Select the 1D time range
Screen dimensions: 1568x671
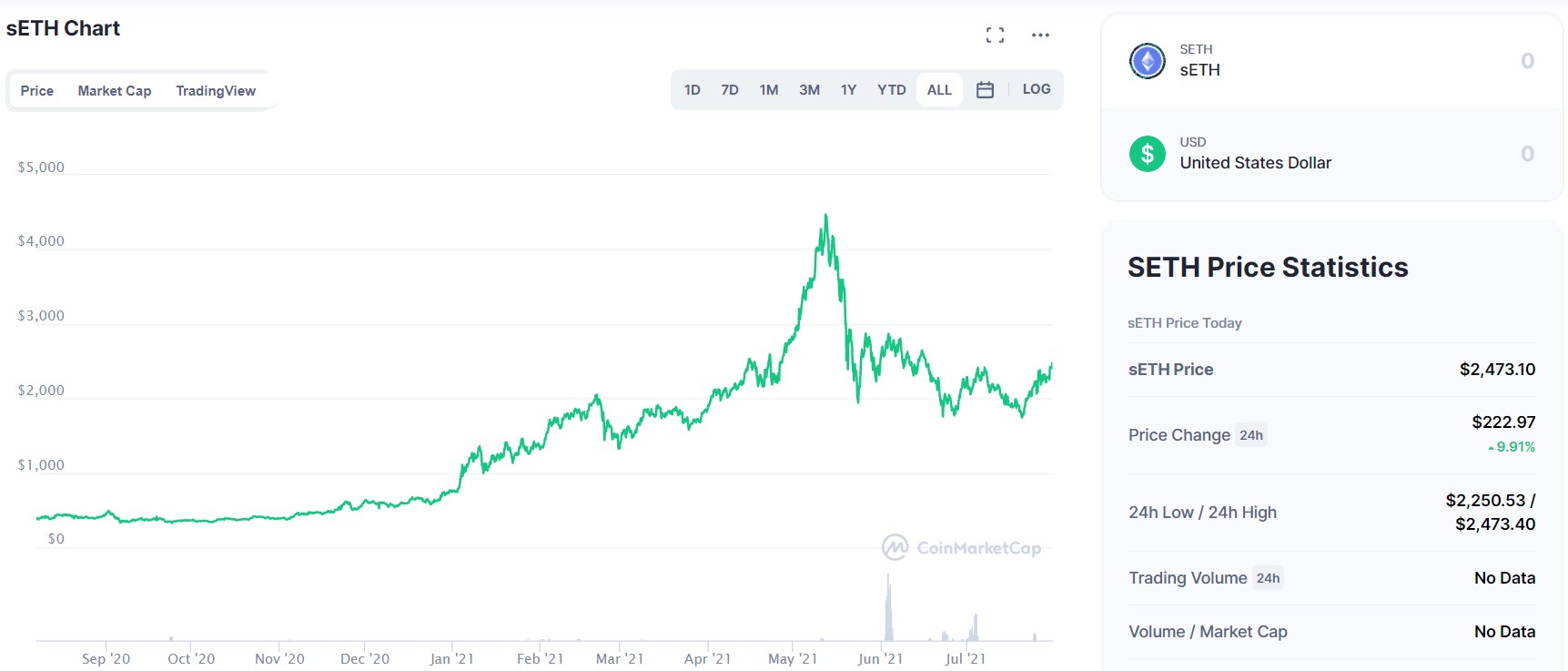[693, 90]
